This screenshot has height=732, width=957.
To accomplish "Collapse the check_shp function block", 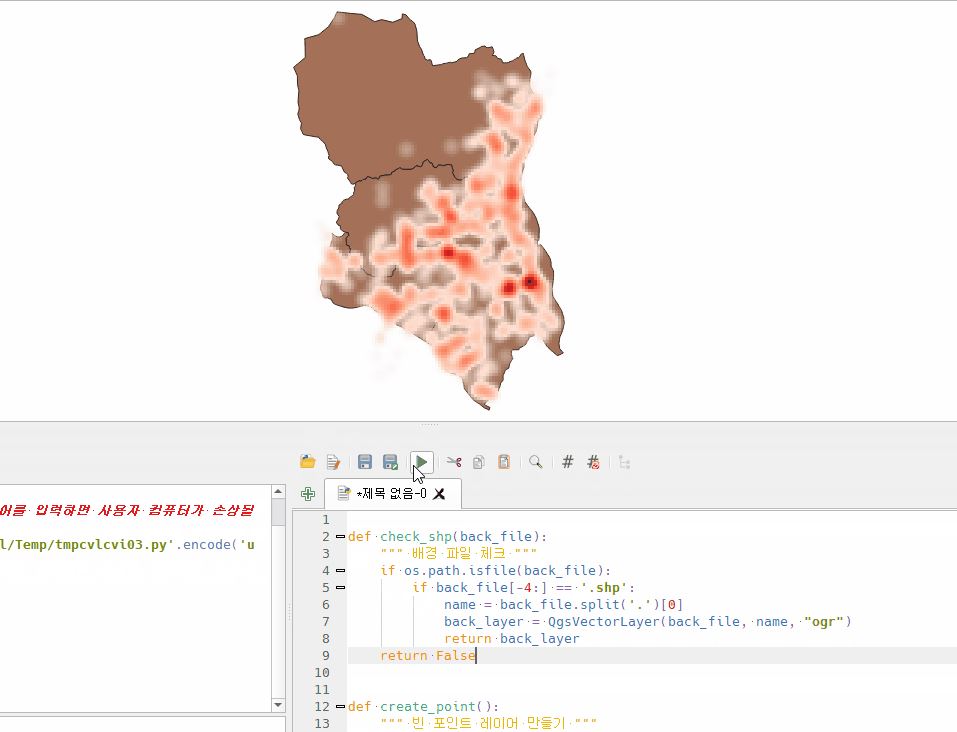I will (x=341, y=536).
